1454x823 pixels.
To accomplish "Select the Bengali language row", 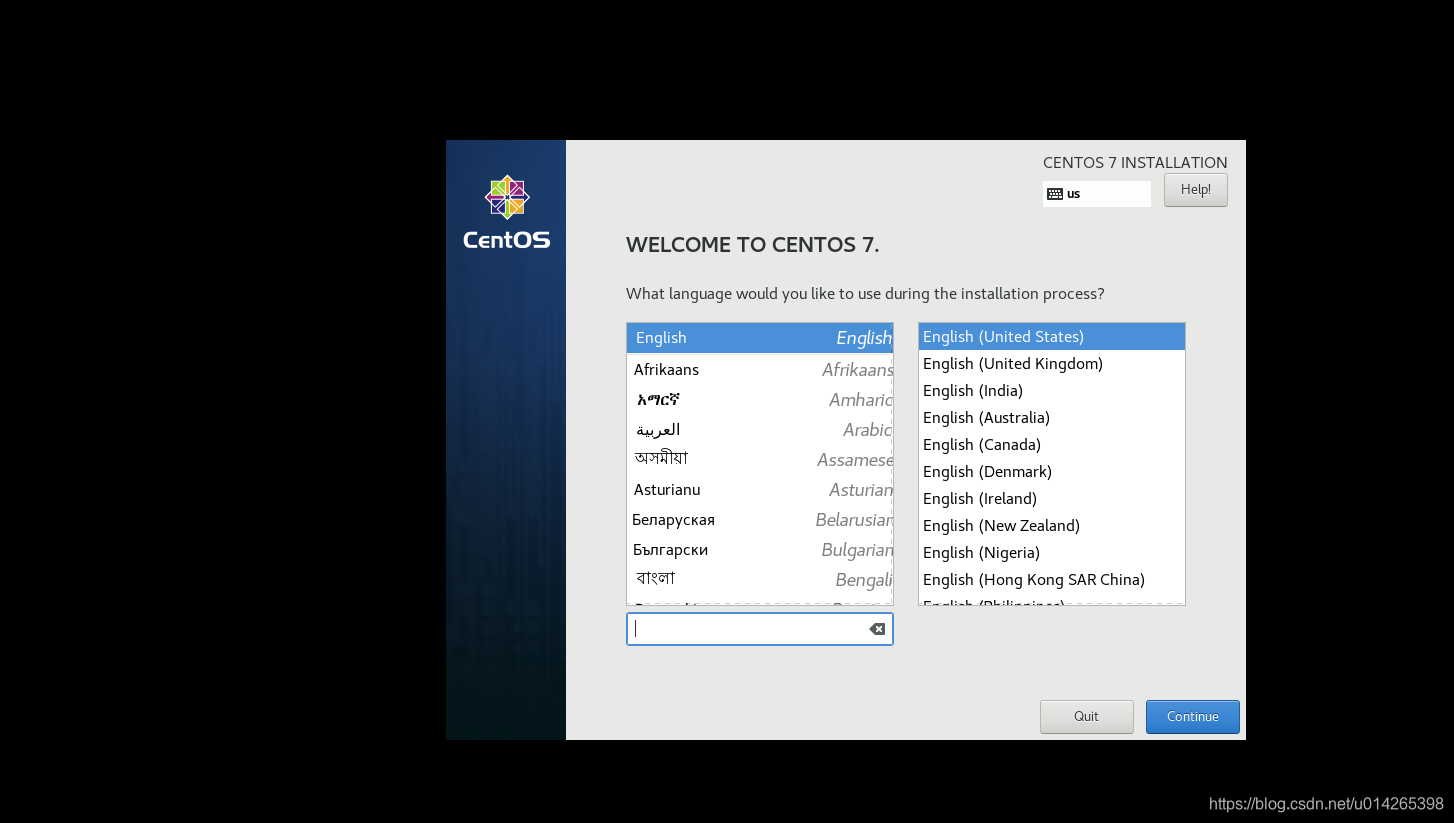I will click(x=760, y=580).
